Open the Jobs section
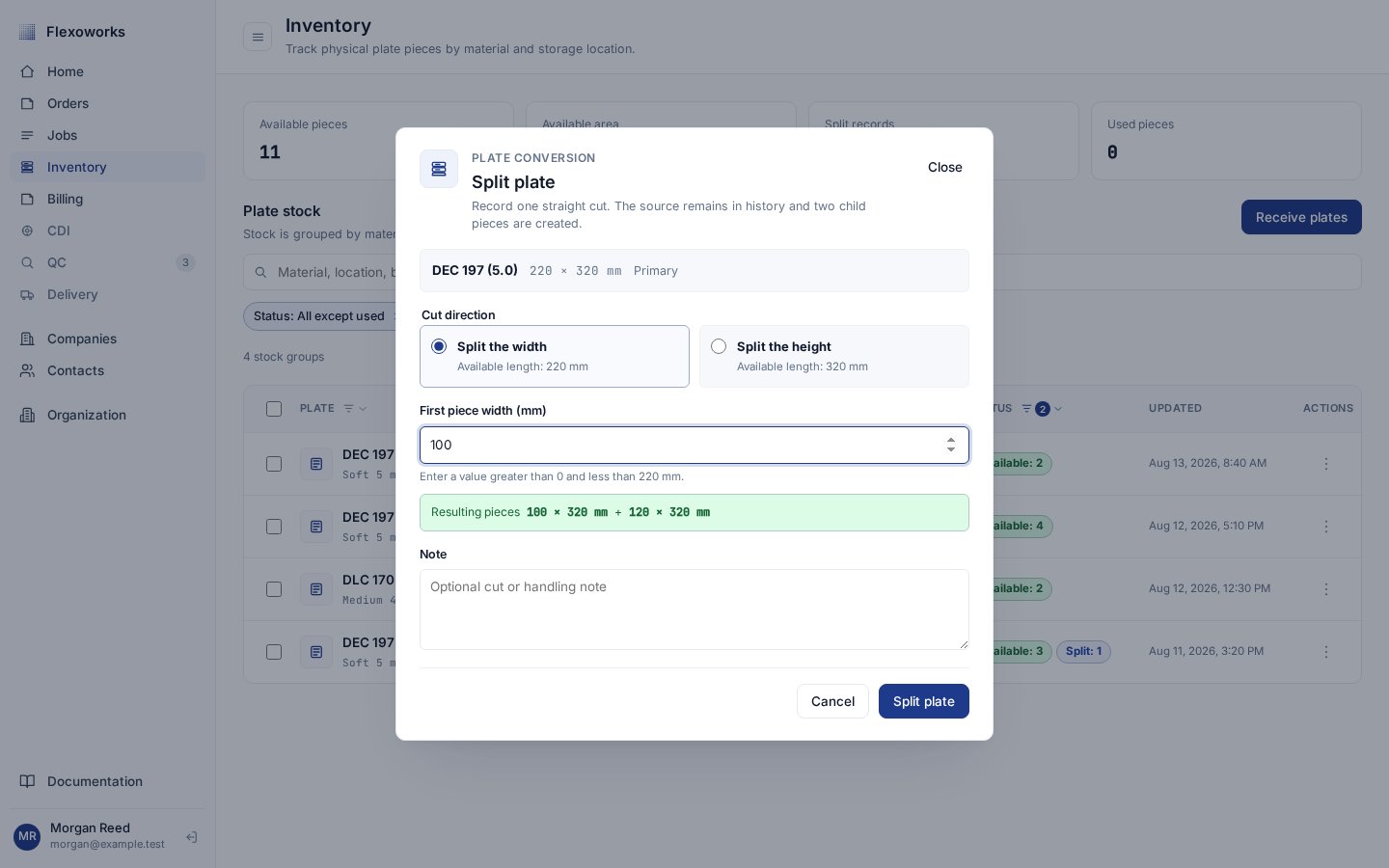Viewport: 1389px width, 868px height. click(107, 135)
